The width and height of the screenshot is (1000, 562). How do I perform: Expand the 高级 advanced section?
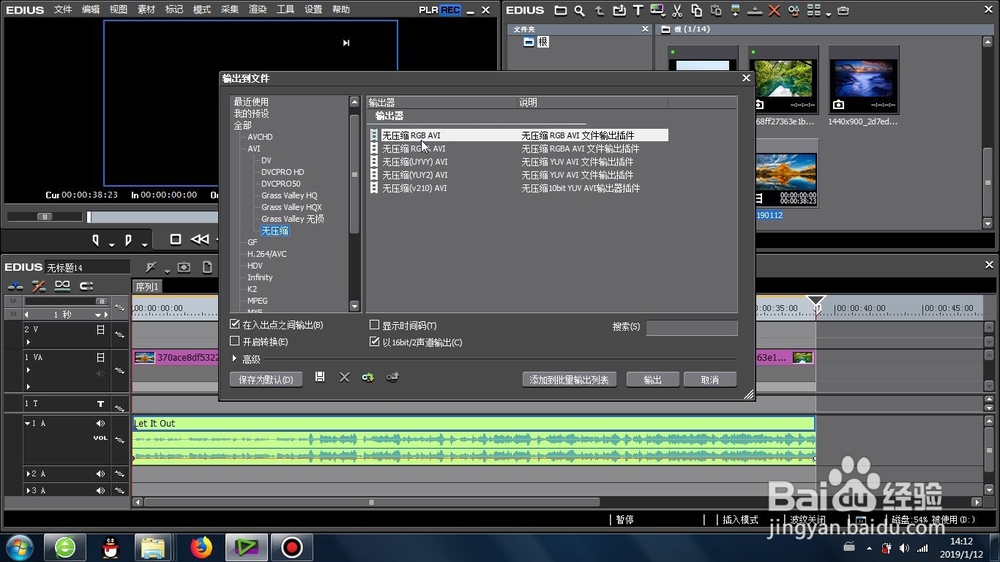coord(235,359)
